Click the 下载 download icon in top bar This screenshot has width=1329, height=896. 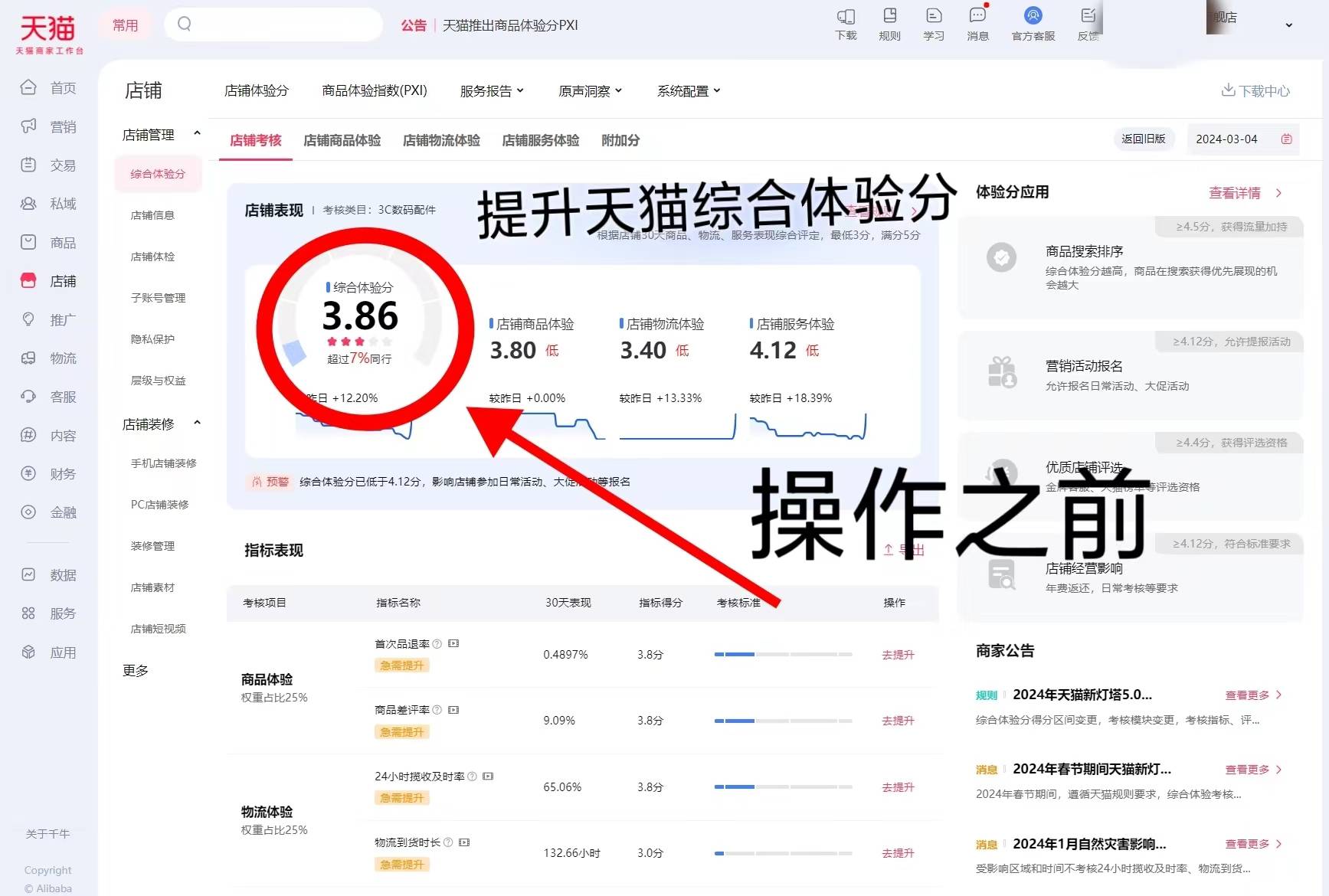(x=846, y=17)
